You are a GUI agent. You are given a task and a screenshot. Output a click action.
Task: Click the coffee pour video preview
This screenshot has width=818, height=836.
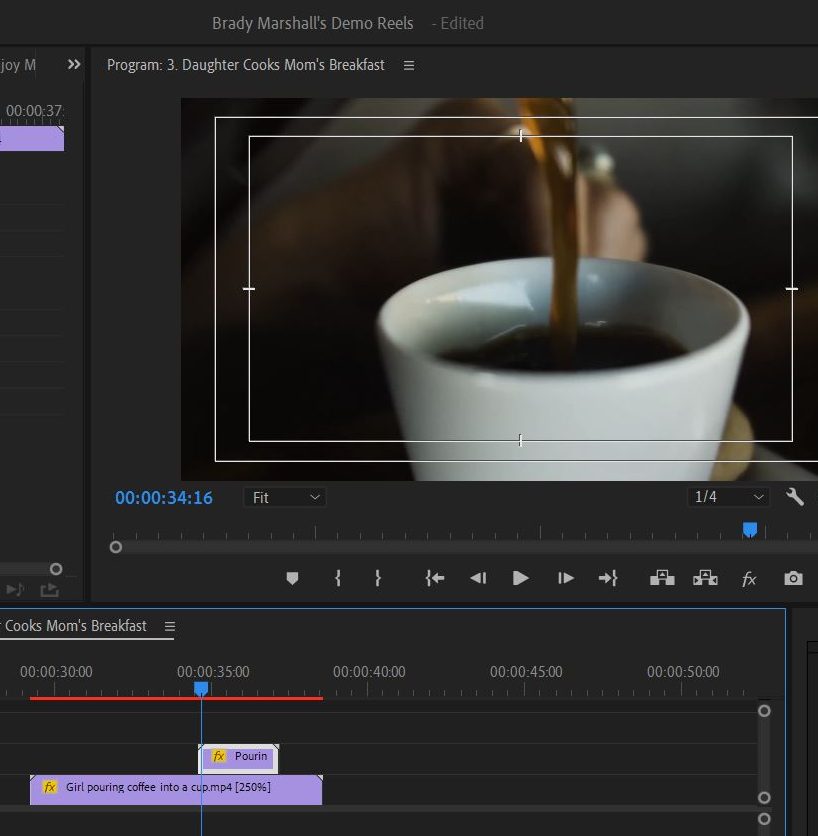coord(499,289)
